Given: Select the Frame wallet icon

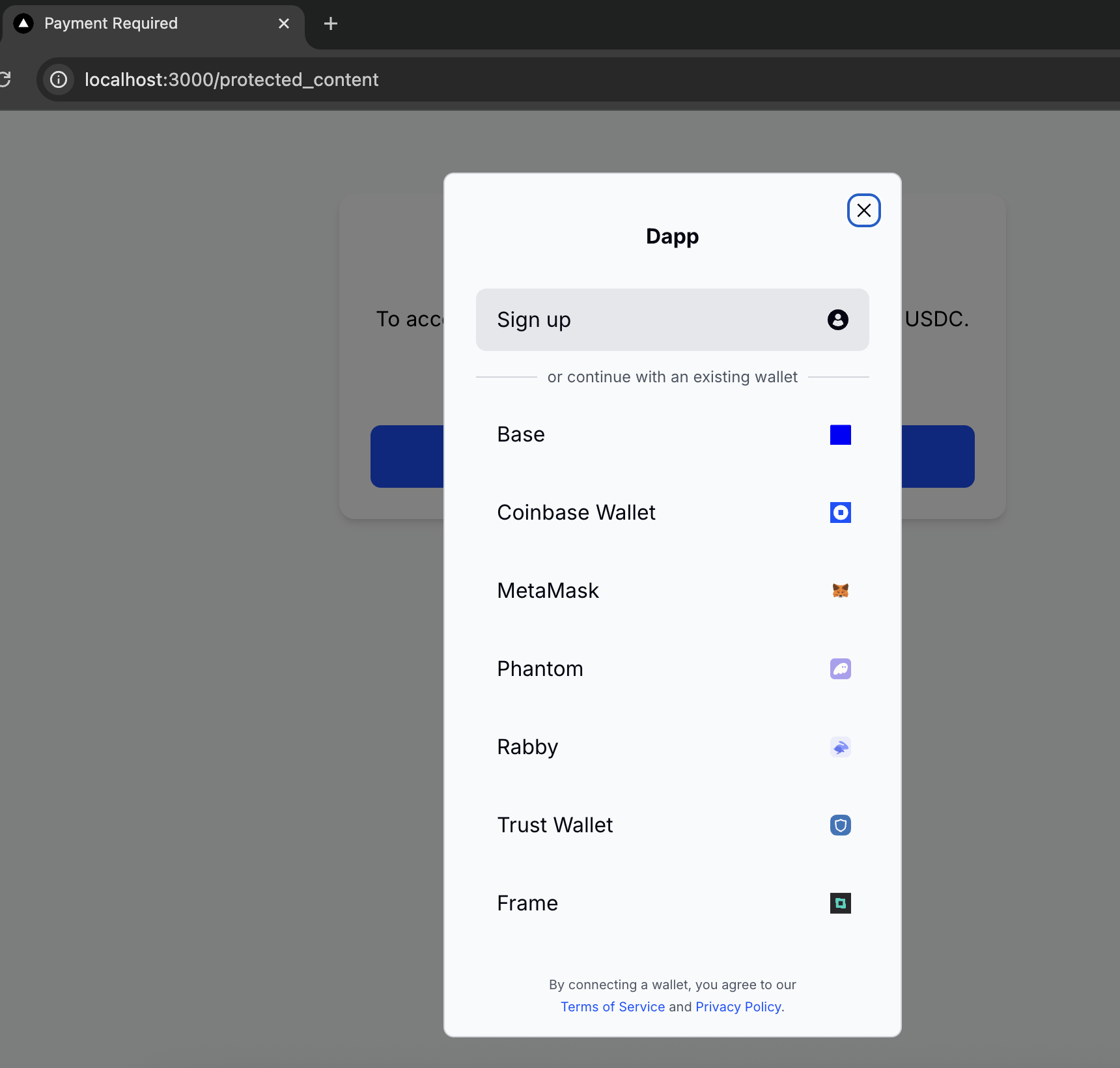Looking at the screenshot, I should pyautogui.click(x=840, y=903).
